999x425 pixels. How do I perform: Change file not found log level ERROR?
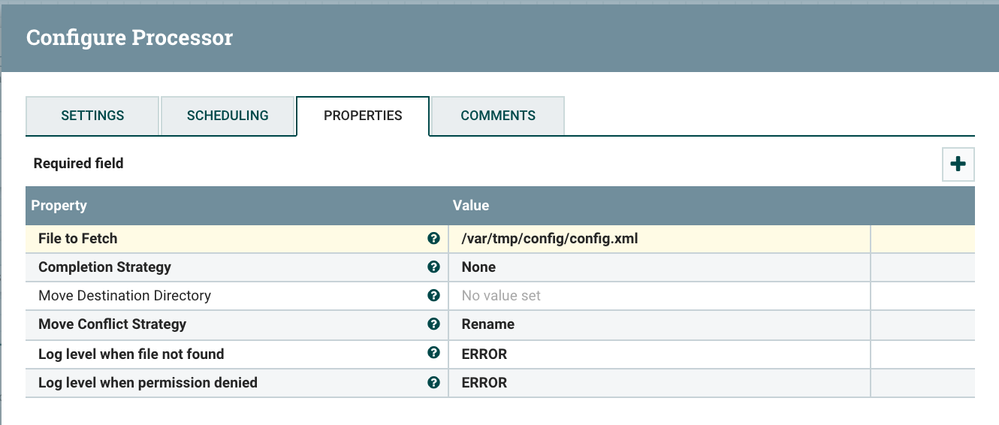483,353
